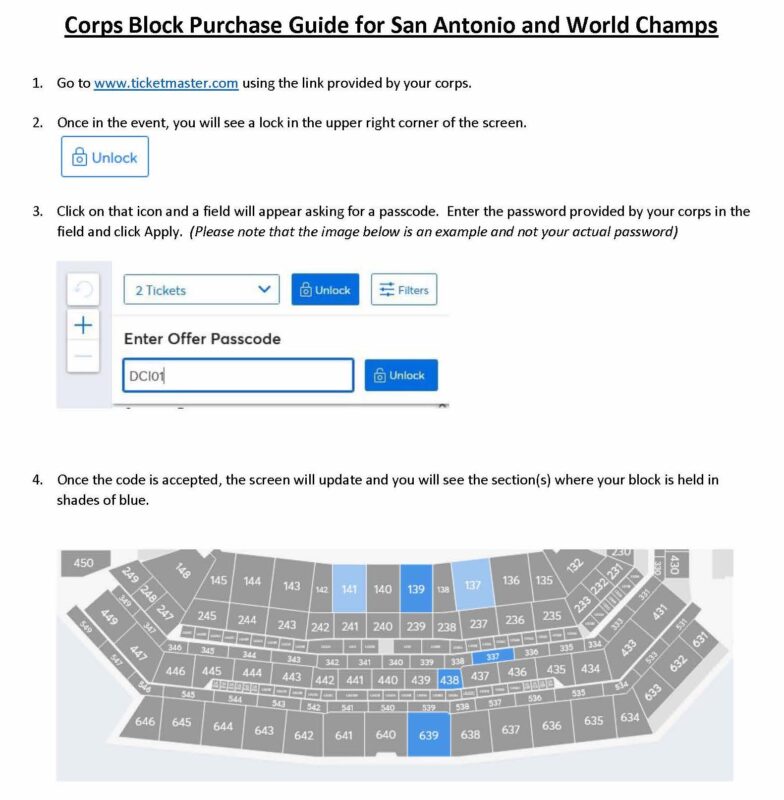The width and height of the screenshot is (784, 800).
Task: Select blue section 337 on map
Action: [x=492, y=656]
